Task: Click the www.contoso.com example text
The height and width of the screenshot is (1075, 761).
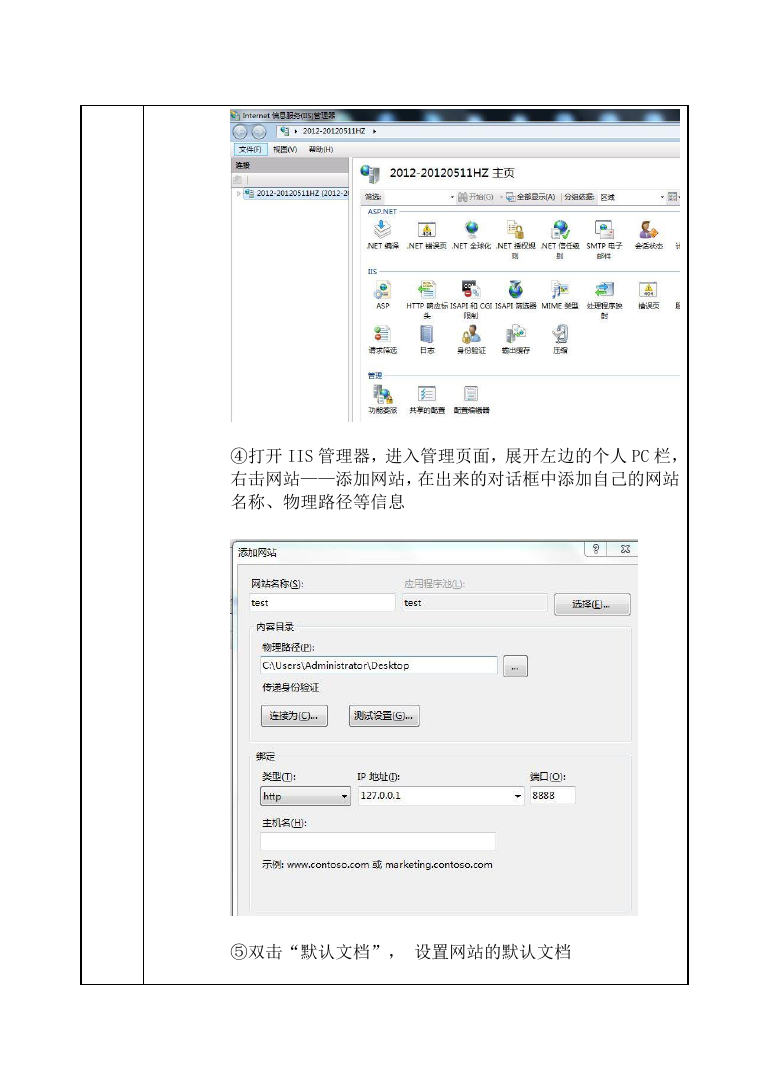Action: [328, 865]
